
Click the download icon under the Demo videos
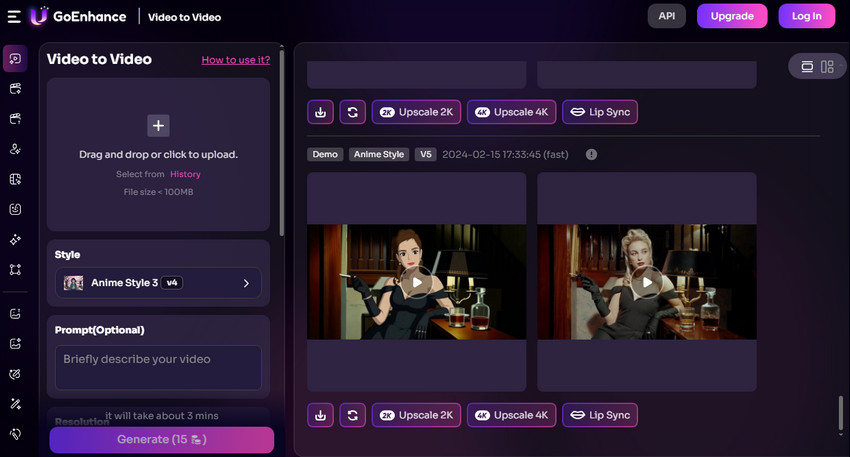coord(320,415)
